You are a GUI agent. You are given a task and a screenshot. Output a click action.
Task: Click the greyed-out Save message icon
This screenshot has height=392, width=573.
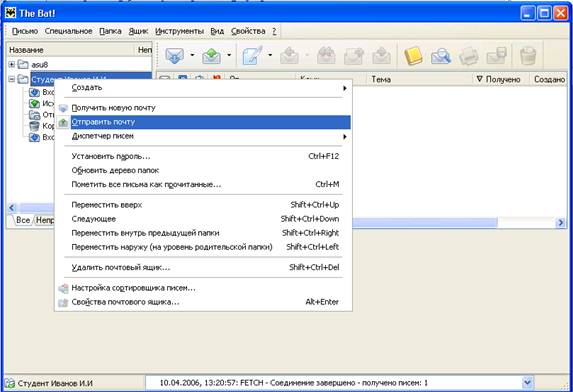coord(496,56)
